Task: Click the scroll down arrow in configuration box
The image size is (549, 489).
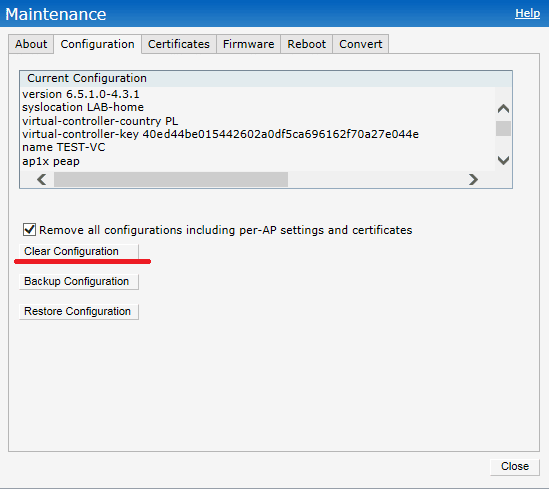Action: click(503, 161)
